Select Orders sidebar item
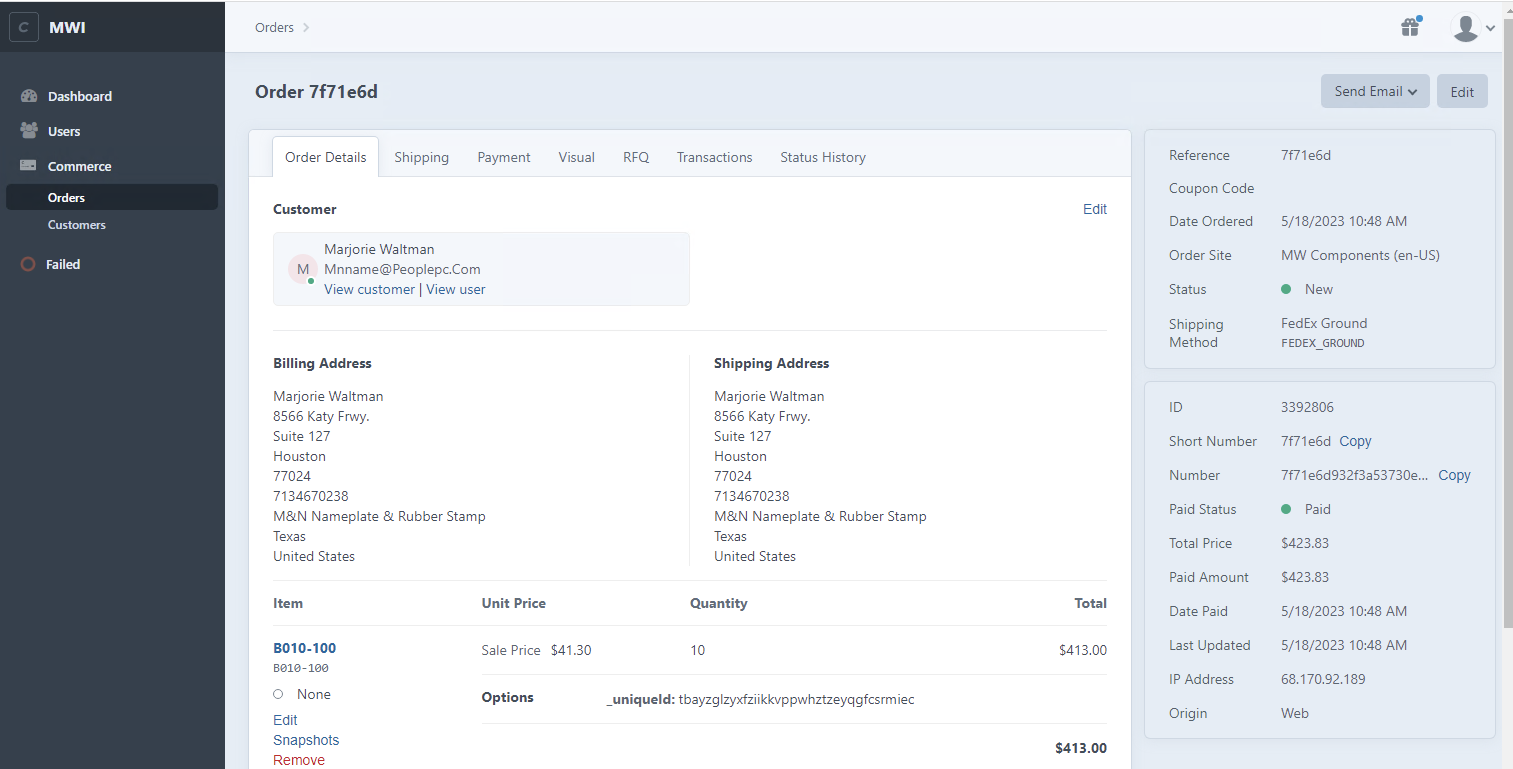 click(112, 197)
